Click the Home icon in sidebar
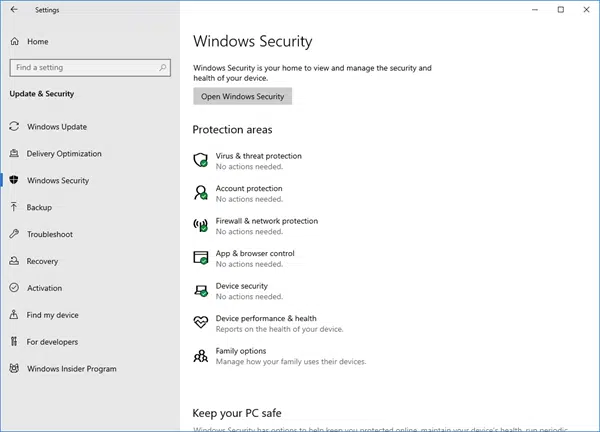This screenshot has height=432, width=600. pos(15,41)
